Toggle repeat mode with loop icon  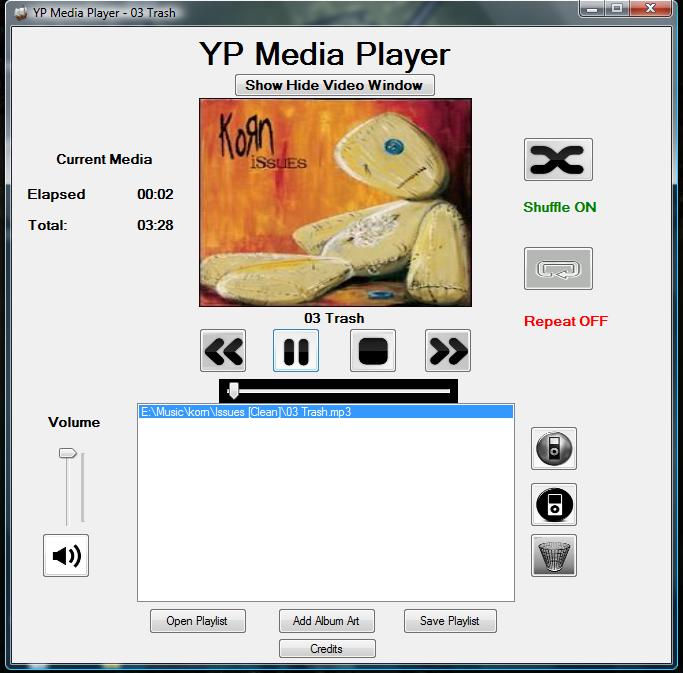558,269
